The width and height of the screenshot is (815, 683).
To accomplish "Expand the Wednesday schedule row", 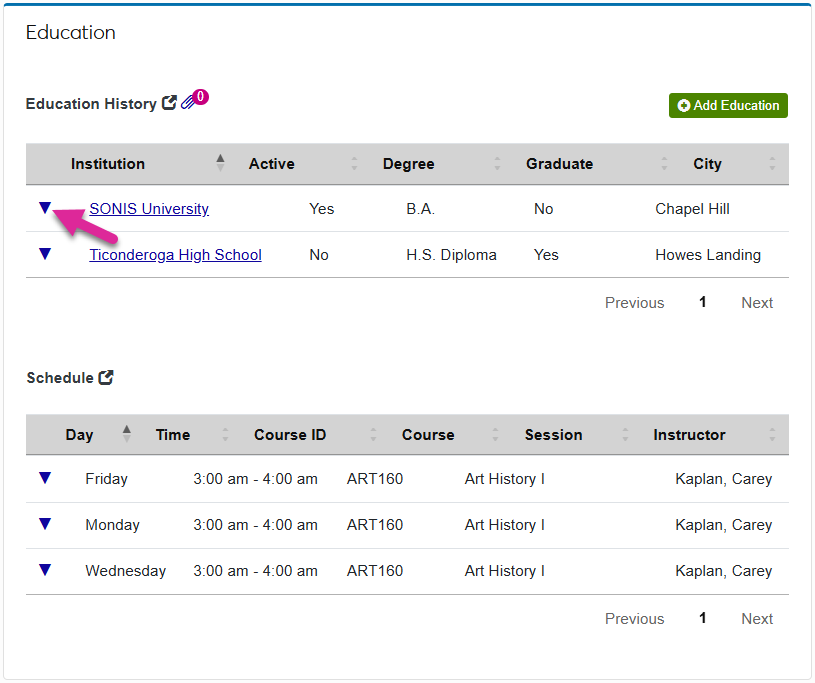I will pyautogui.click(x=44, y=570).
